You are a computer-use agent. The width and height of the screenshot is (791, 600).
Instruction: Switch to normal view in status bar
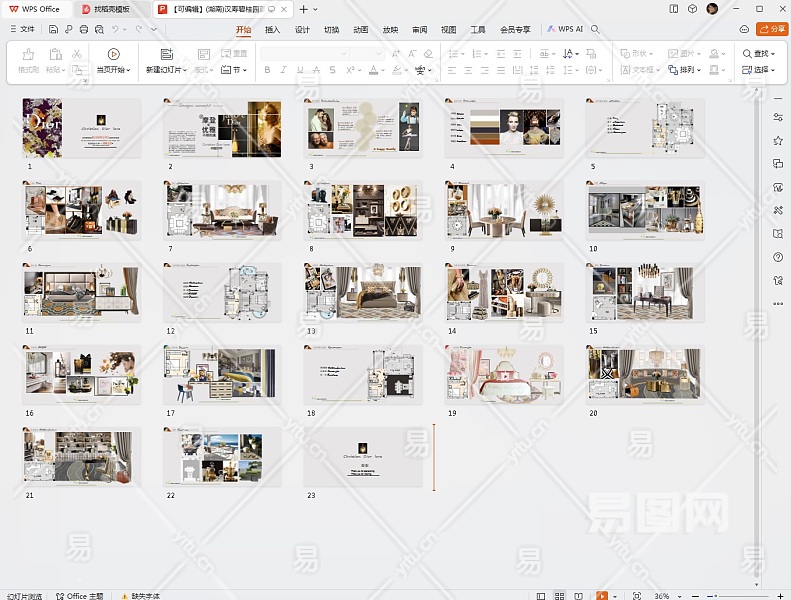click(543, 595)
